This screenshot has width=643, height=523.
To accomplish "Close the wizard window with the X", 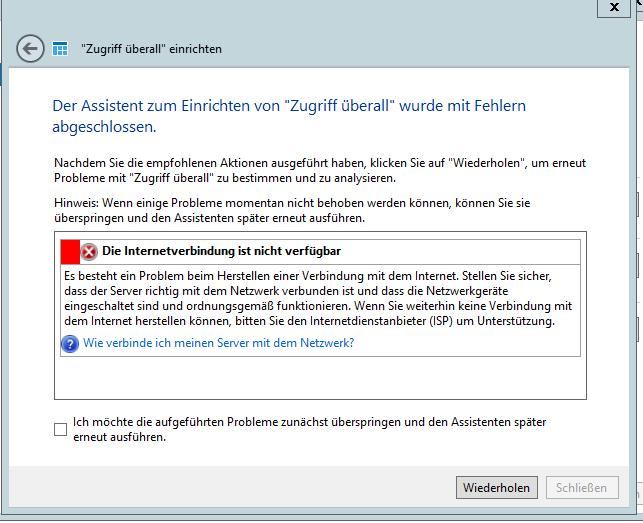I will tap(613, 7).
